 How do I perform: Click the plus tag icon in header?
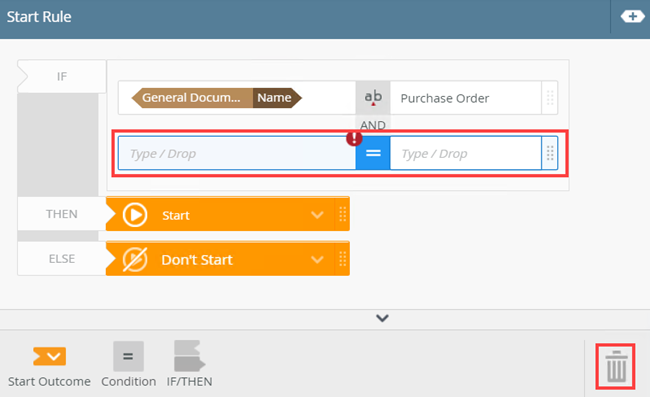click(x=633, y=17)
